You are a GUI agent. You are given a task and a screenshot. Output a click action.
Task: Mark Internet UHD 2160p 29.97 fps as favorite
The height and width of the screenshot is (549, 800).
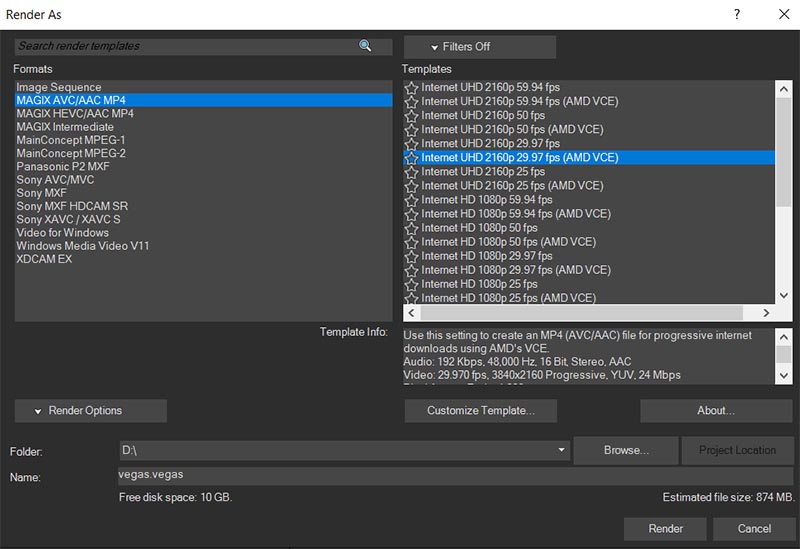click(x=411, y=144)
